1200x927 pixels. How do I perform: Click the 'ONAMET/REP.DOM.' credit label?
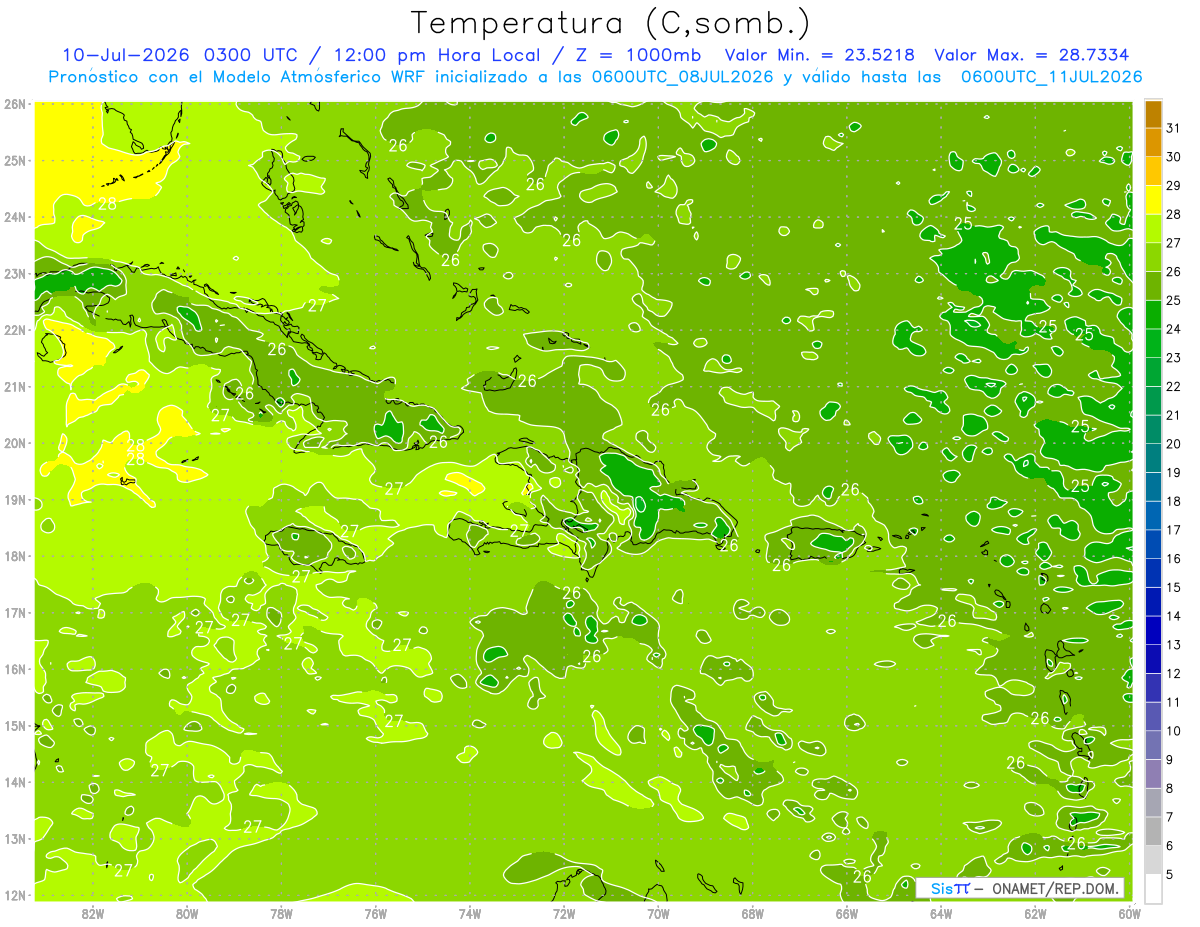(1056, 888)
